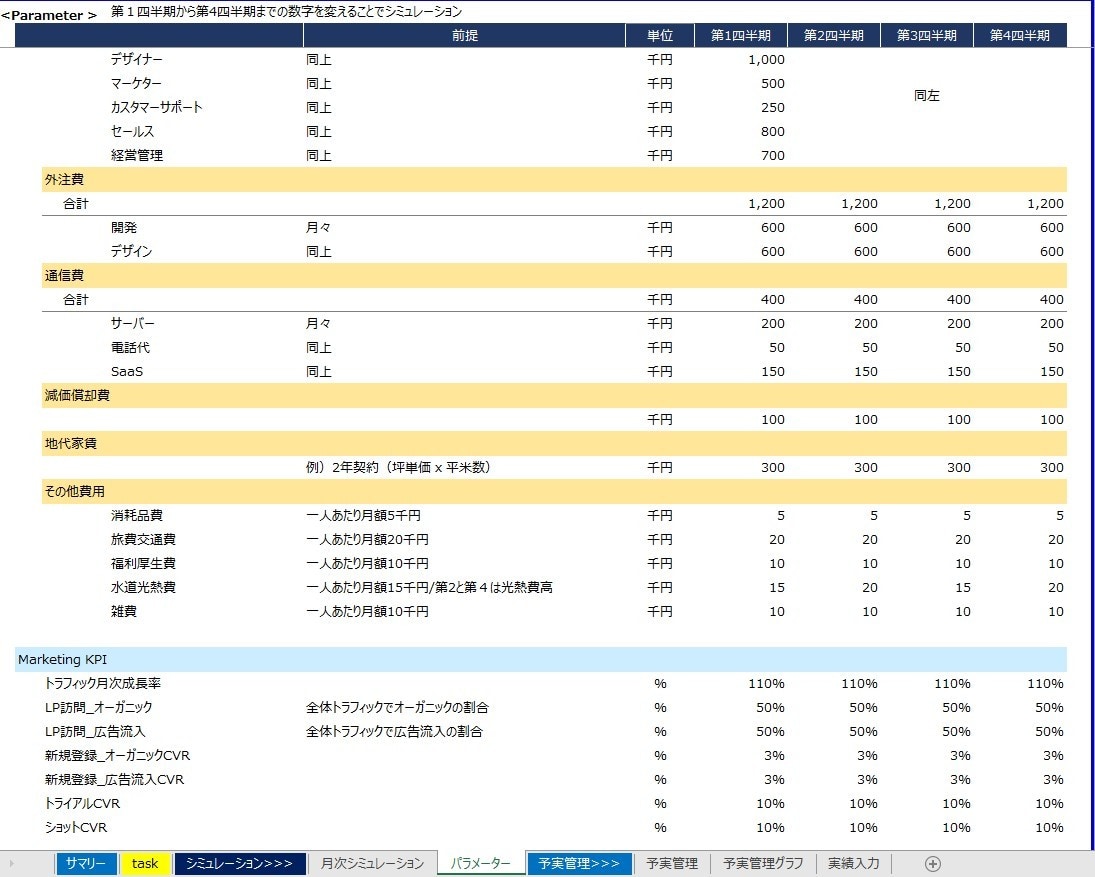Click the 第2四半期 header cell
Viewport: 1095px width, 877px height.
tap(834, 36)
